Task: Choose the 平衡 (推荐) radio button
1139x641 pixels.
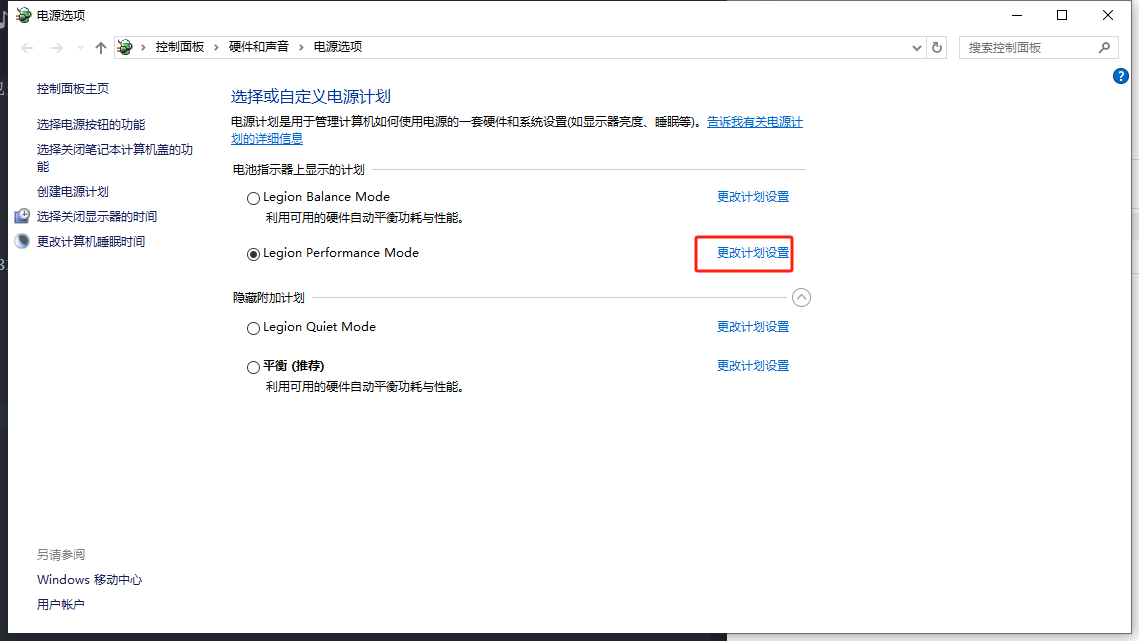Action: 253,367
